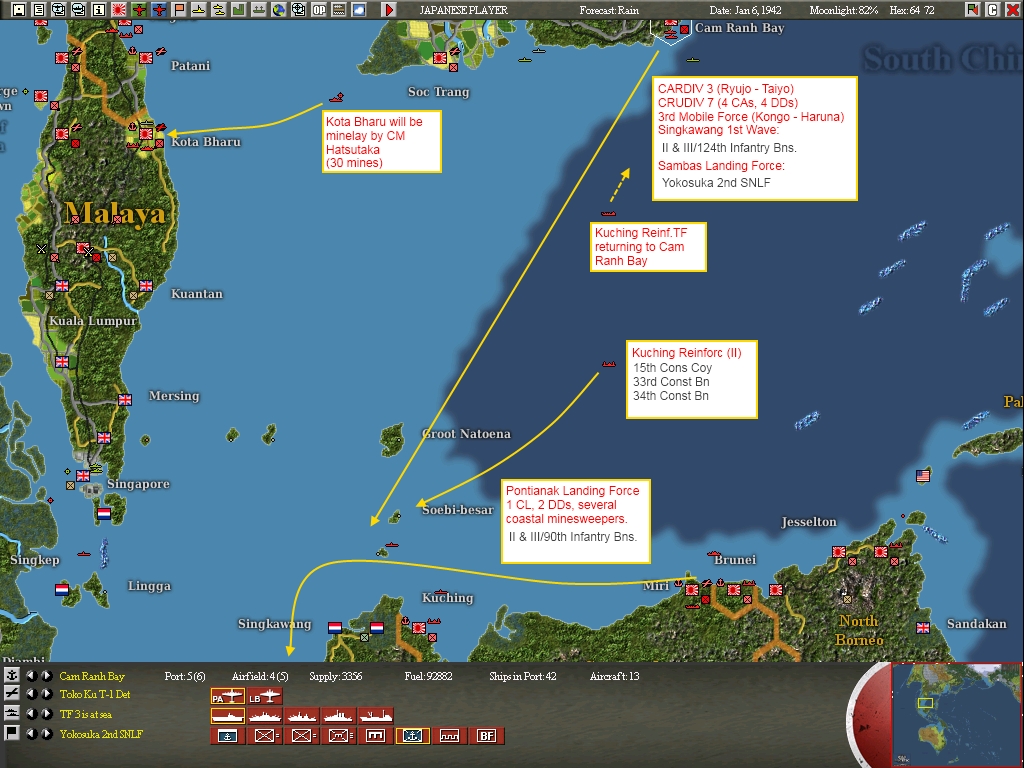The height and width of the screenshot is (768, 1024).
Task: Click the 'Supply: 3356' readout
Action: click(x=336, y=676)
